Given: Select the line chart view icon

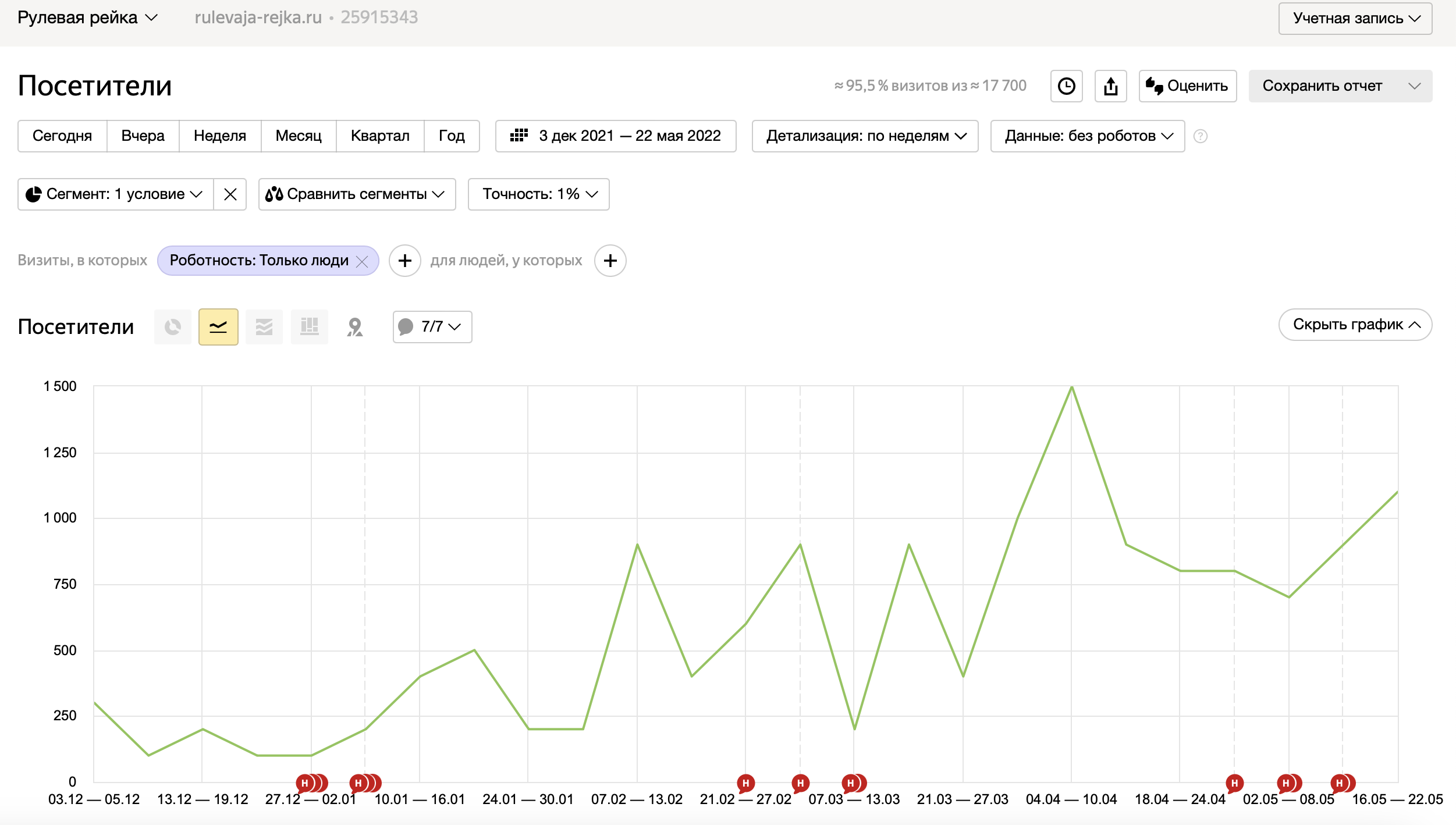Looking at the screenshot, I should tap(218, 327).
